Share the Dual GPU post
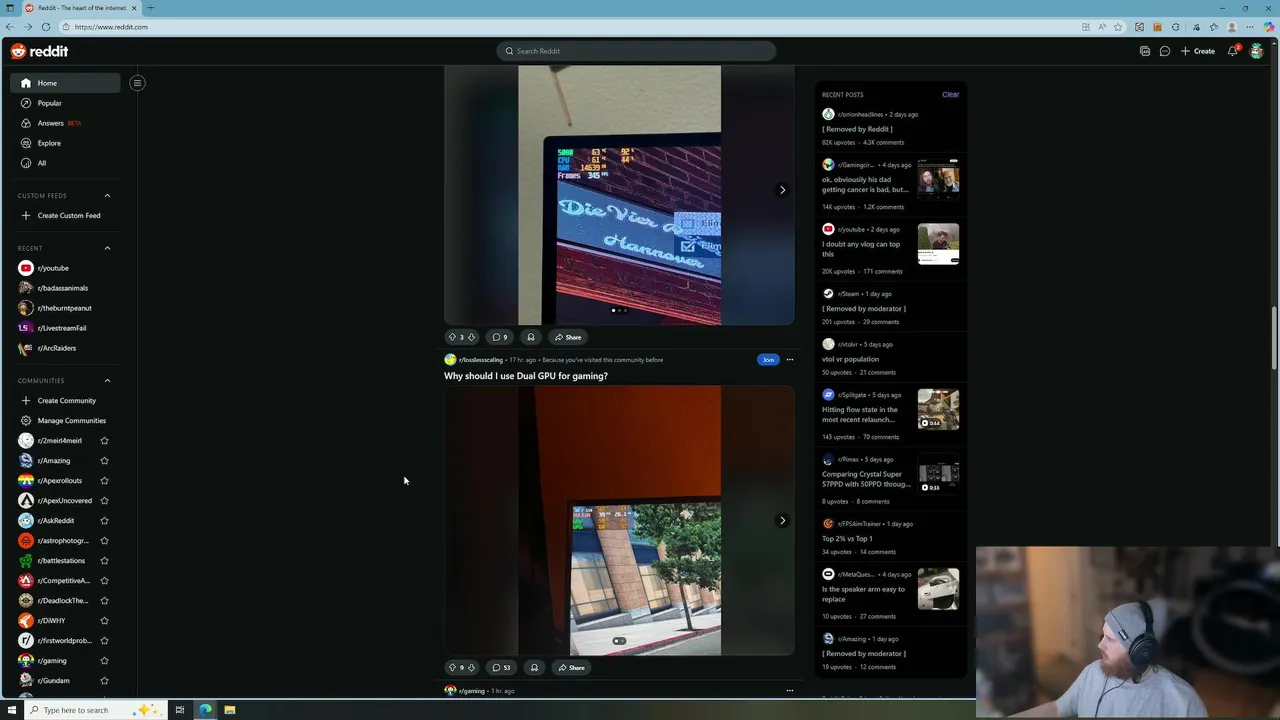The image size is (1280, 720). click(571, 667)
